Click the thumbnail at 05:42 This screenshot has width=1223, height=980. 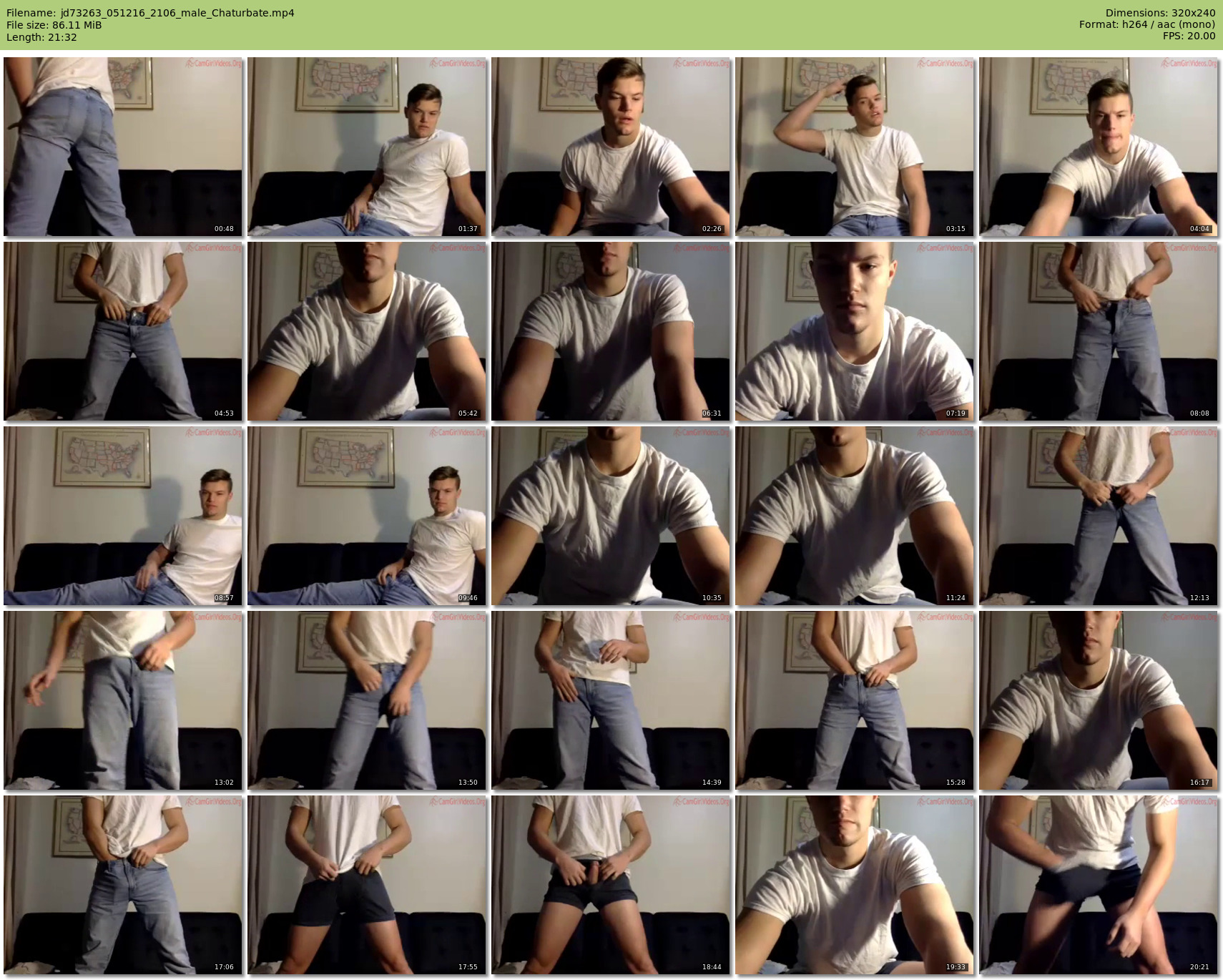pos(367,331)
